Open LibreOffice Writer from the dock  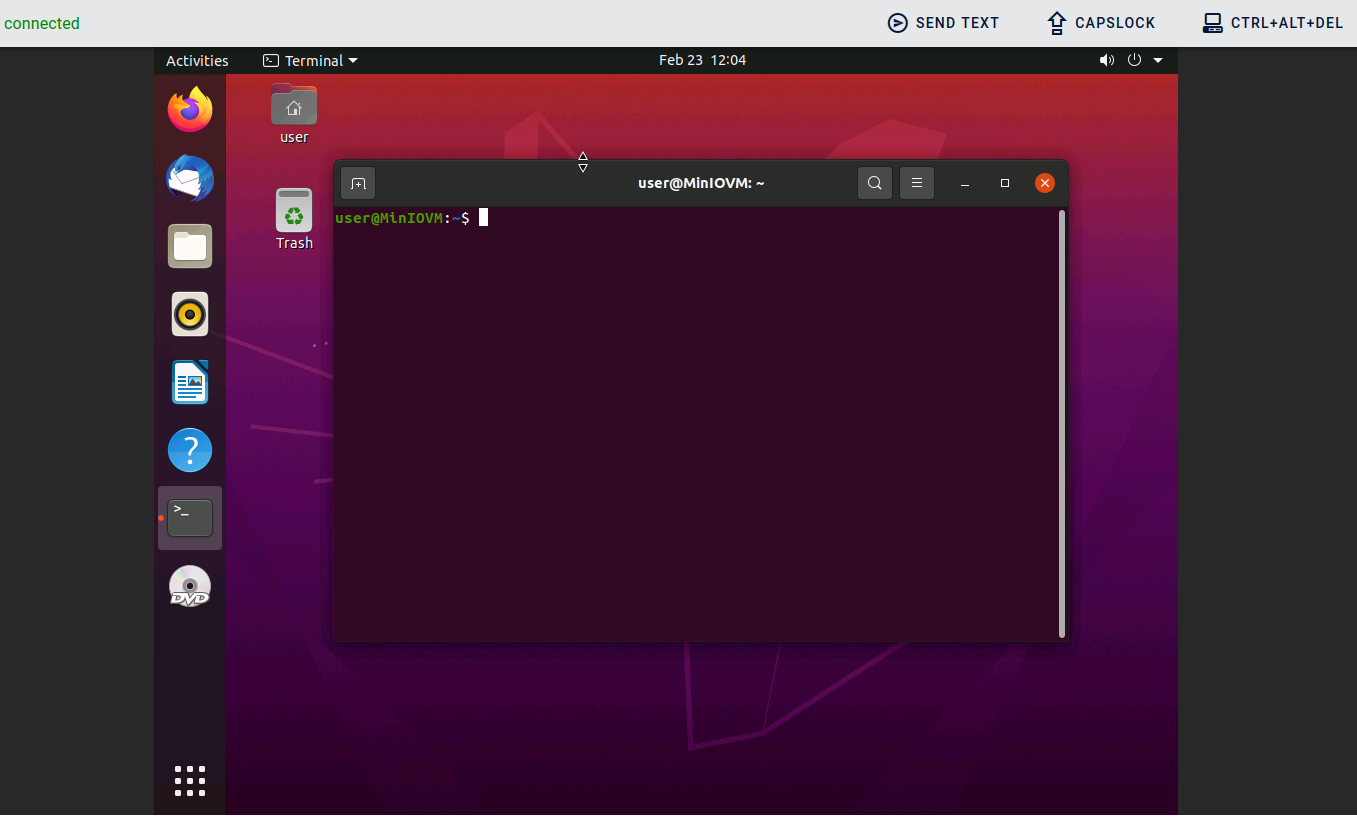click(x=190, y=382)
